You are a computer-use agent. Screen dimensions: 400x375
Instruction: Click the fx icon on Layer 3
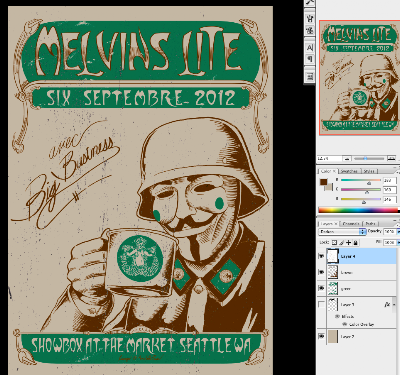tap(387, 304)
